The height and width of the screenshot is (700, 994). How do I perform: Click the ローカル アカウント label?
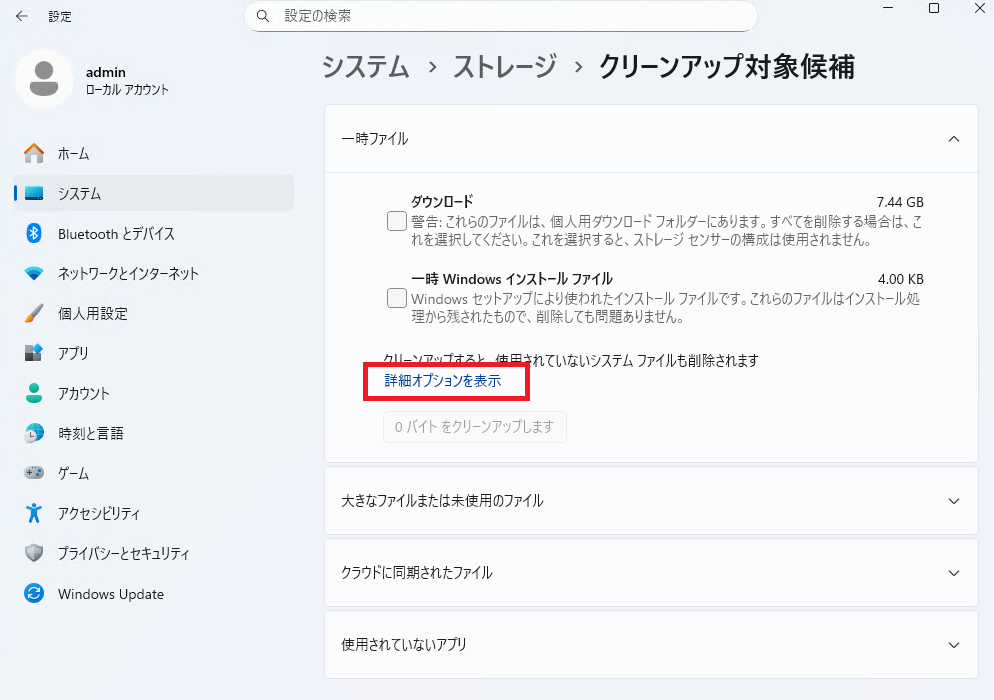tap(127, 89)
